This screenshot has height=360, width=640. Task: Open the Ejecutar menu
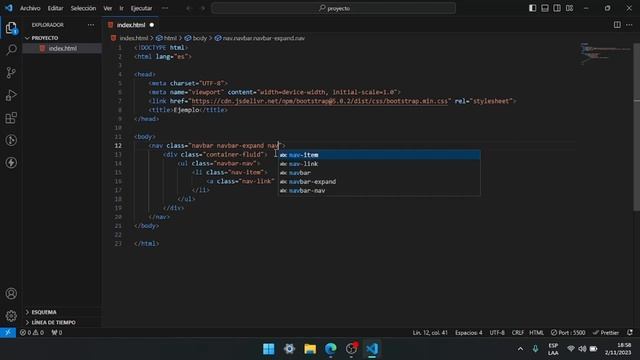[141, 8]
